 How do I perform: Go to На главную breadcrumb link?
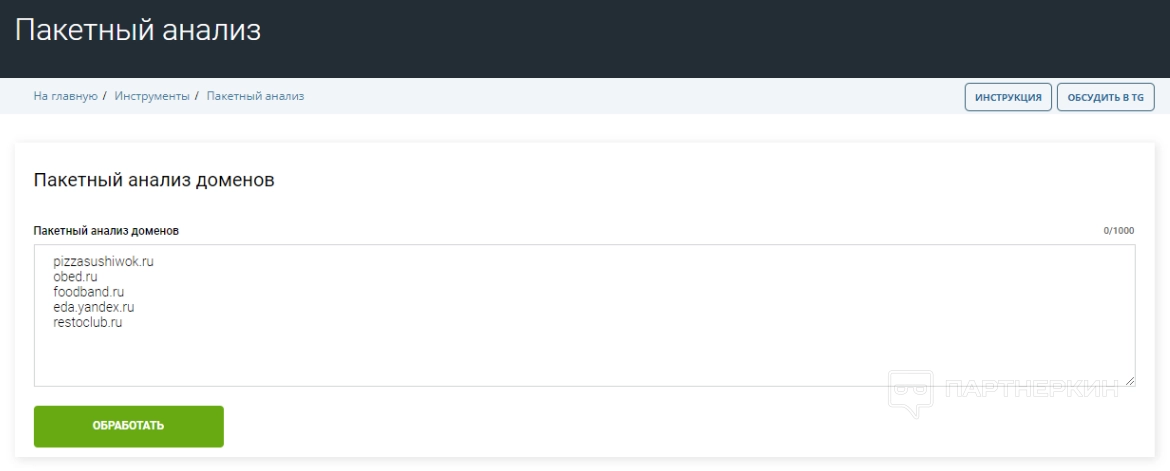tap(65, 96)
